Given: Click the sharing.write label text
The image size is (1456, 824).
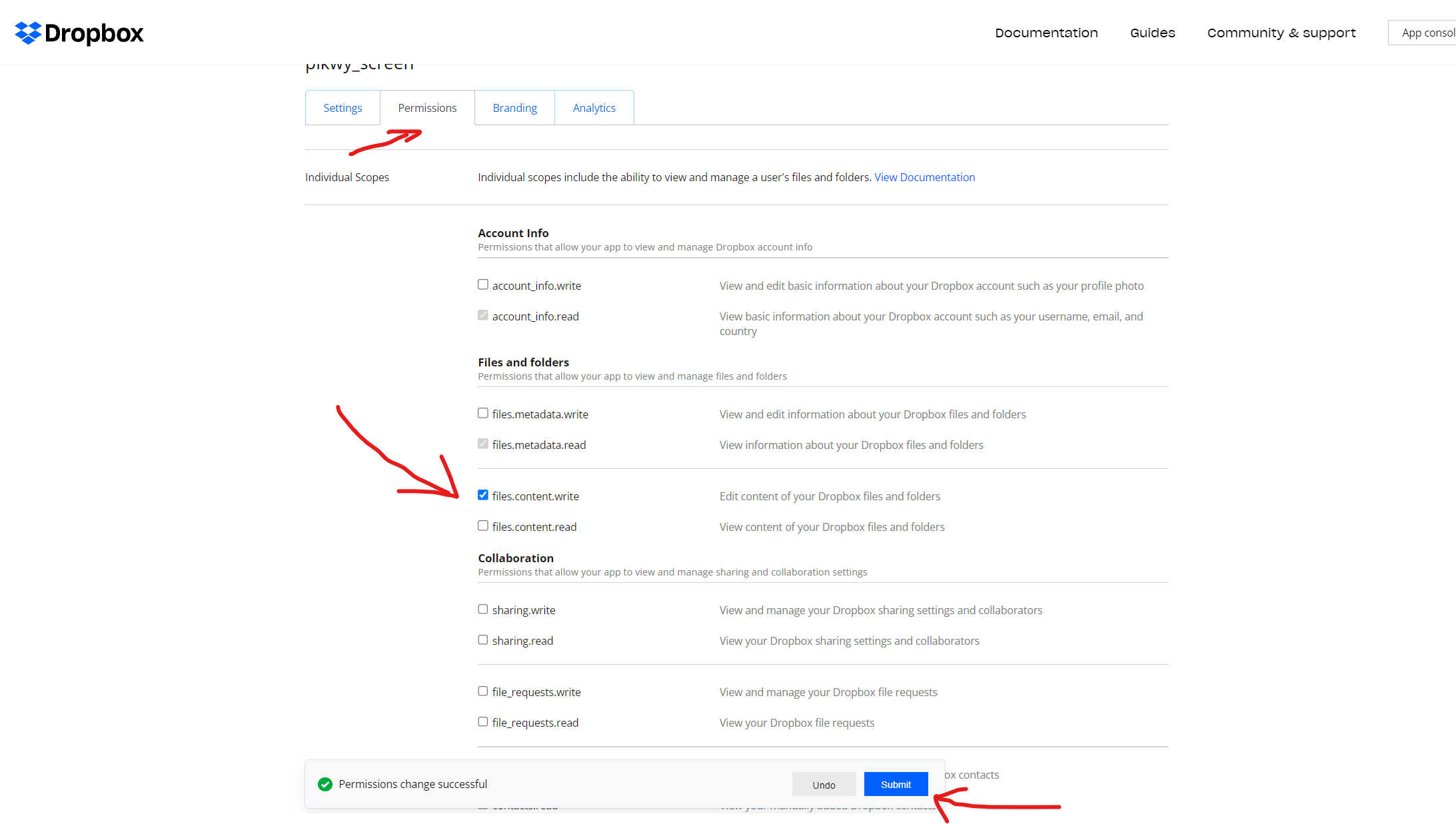Looking at the screenshot, I should (x=524, y=610).
